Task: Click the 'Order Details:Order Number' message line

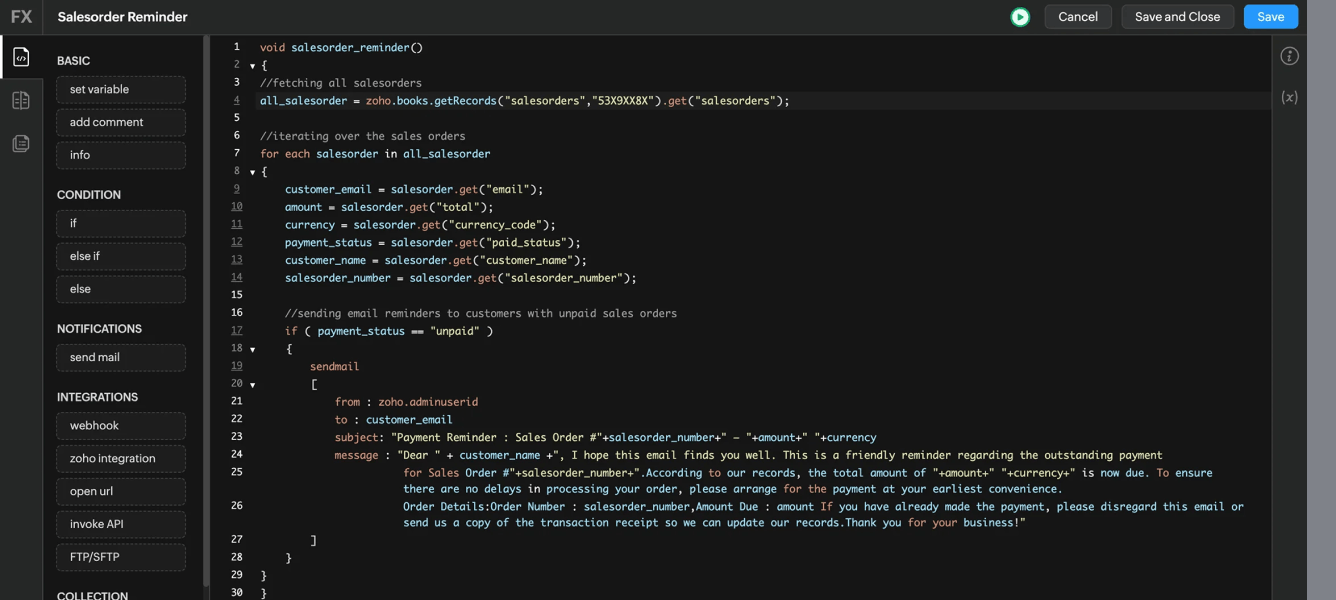Action: point(823,507)
